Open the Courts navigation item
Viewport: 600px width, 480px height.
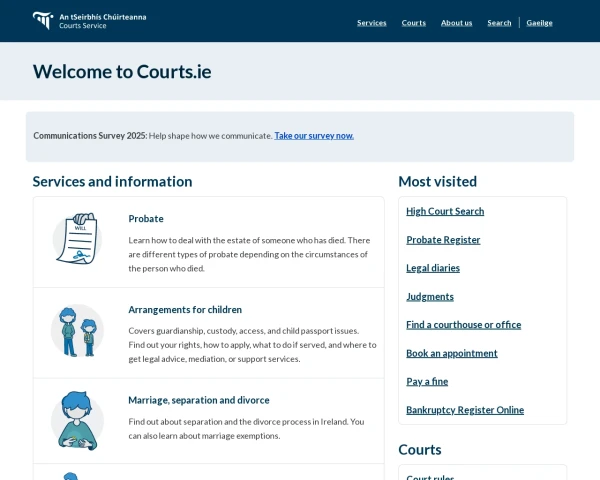click(414, 23)
